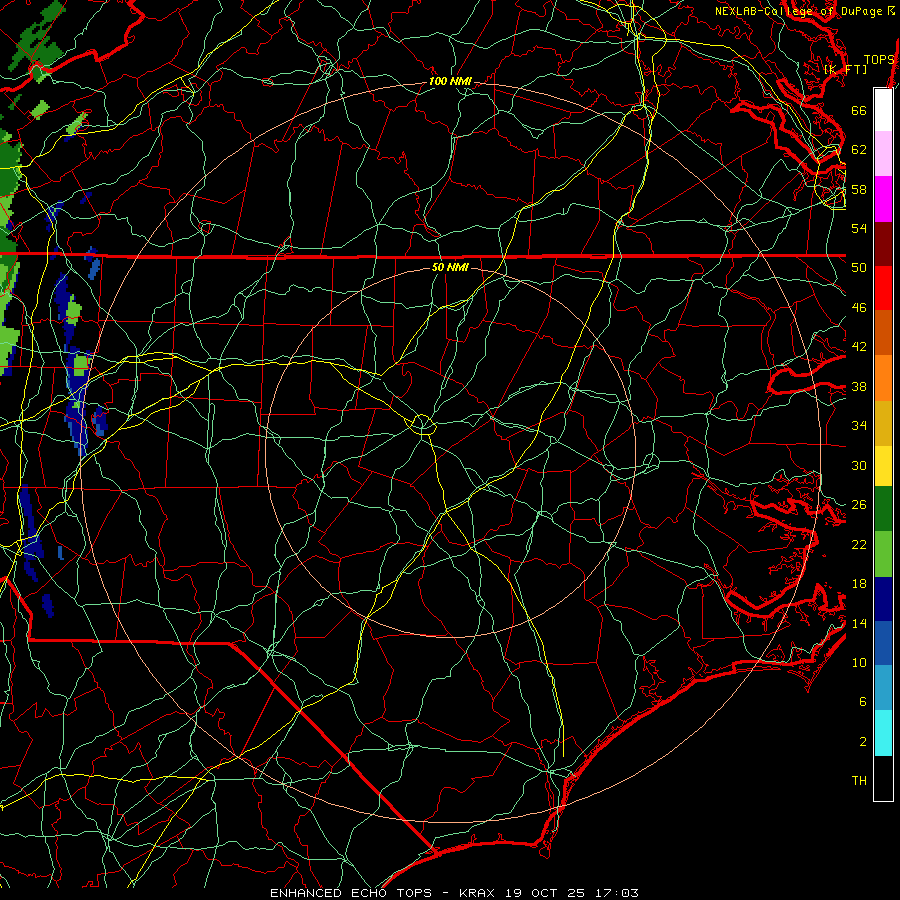This screenshot has width=900, height=900.
Task: Click the 17:03 timestamp in caption
Action: point(617,893)
